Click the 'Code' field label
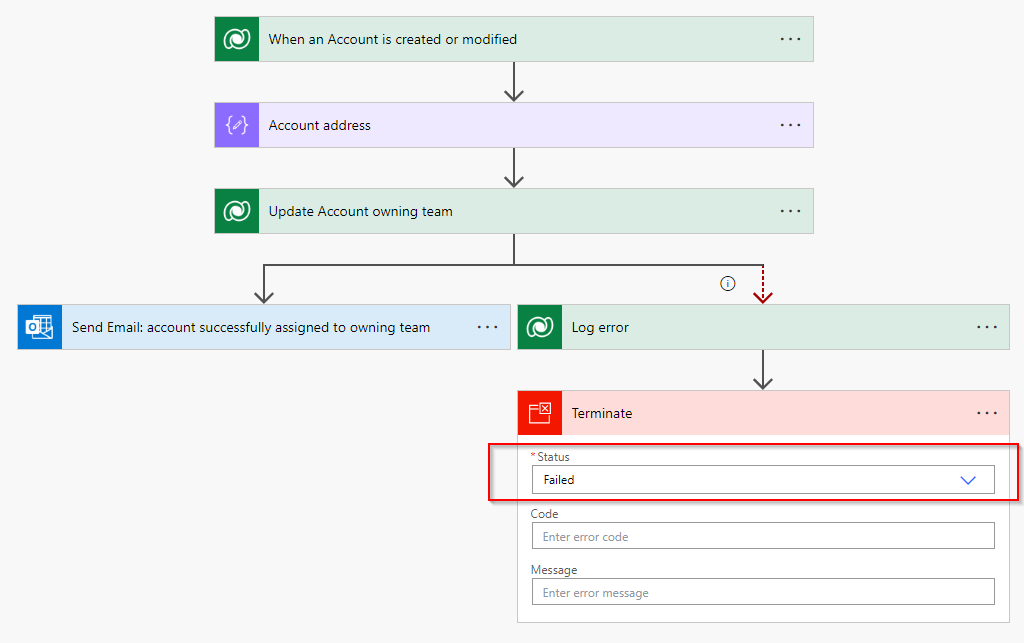The height and width of the screenshot is (643, 1024). [544, 514]
